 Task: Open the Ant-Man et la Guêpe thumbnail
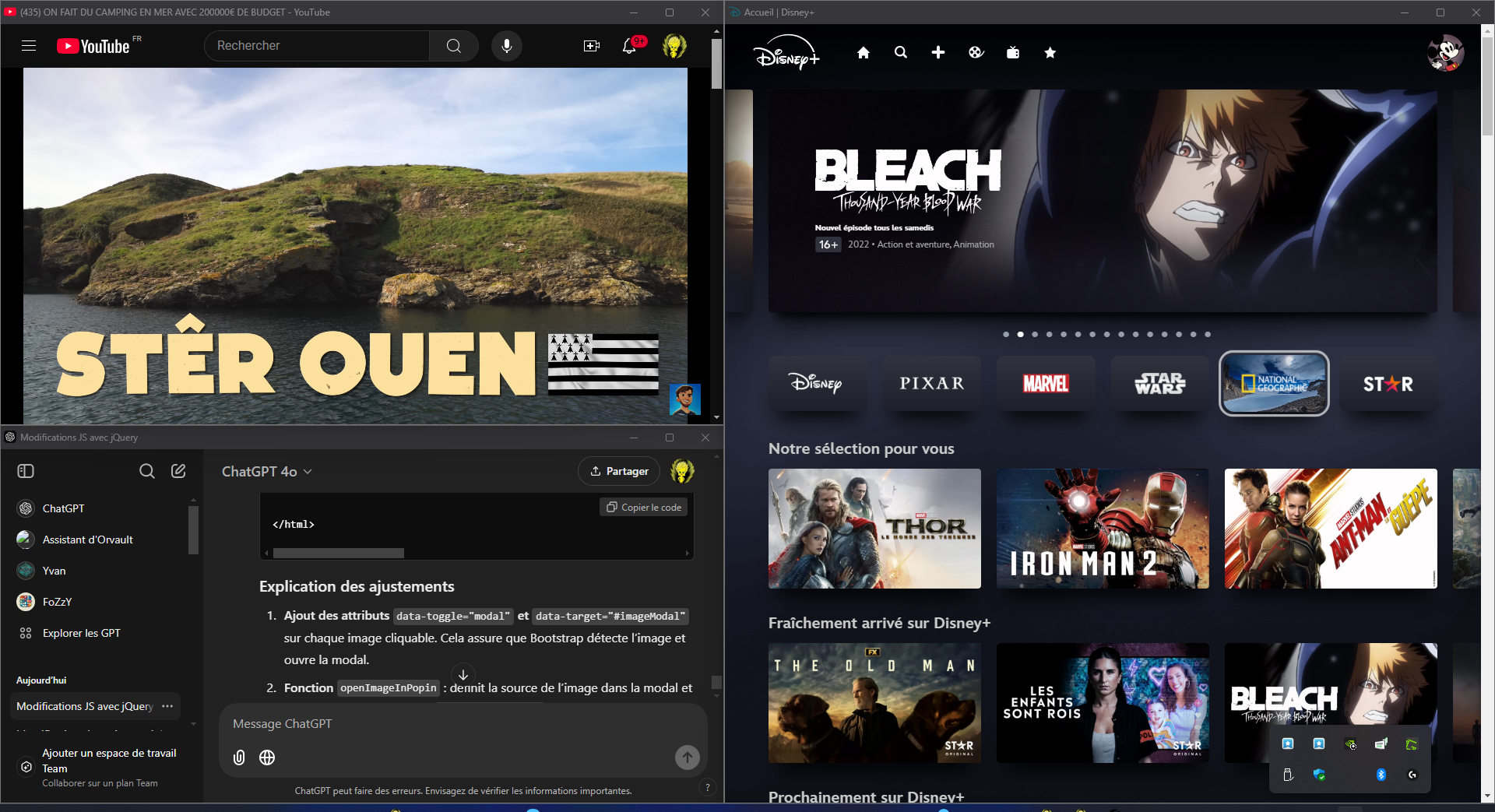pos(1331,529)
